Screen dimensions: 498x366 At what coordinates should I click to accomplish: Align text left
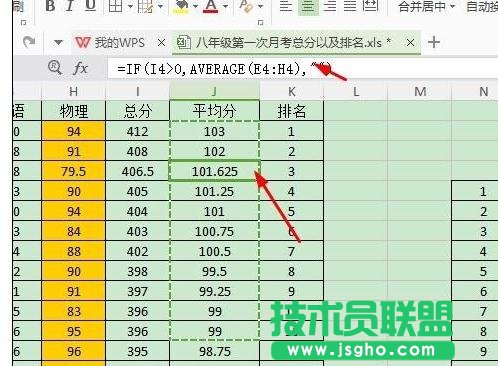coord(286,6)
